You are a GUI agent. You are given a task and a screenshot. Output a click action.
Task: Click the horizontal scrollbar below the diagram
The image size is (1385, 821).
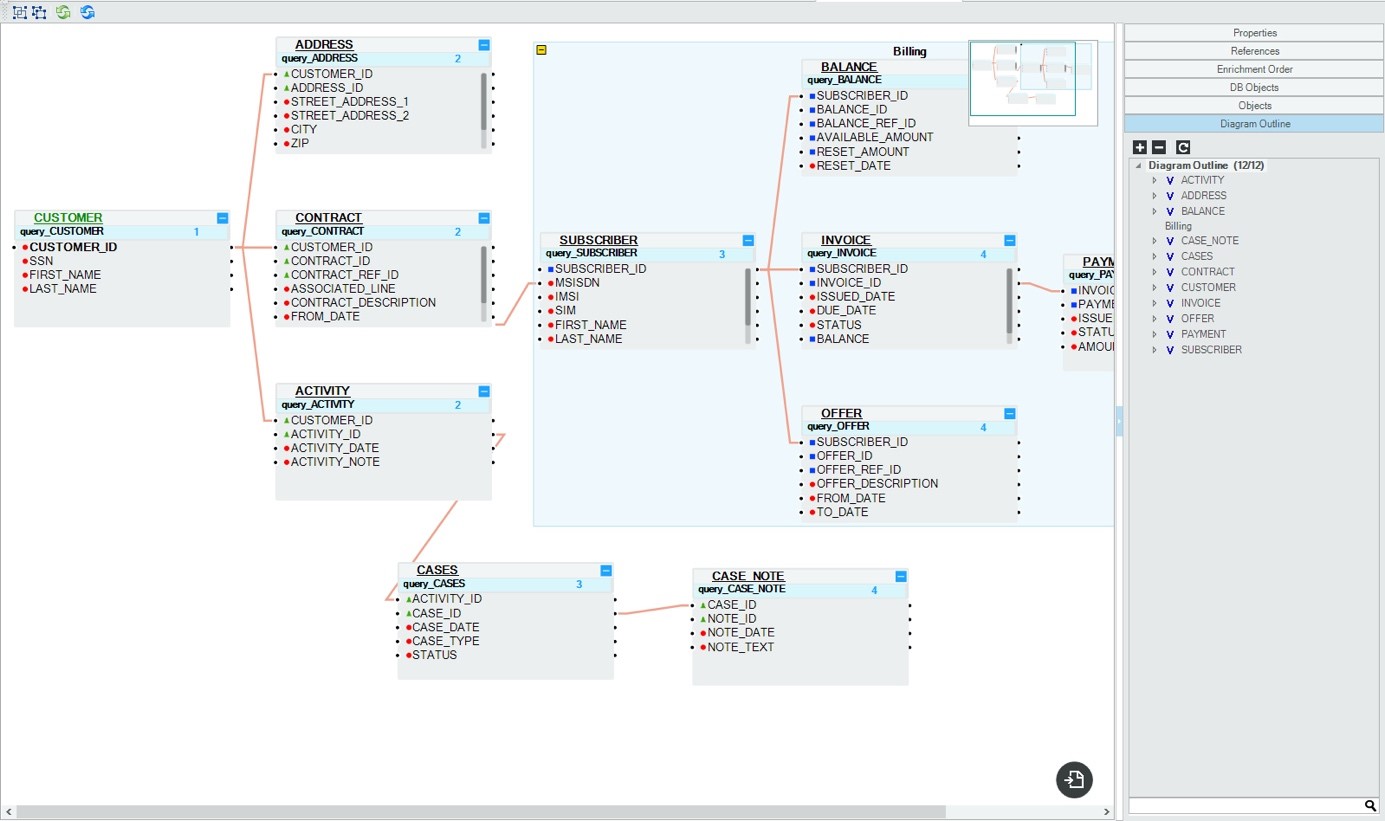tap(480, 812)
